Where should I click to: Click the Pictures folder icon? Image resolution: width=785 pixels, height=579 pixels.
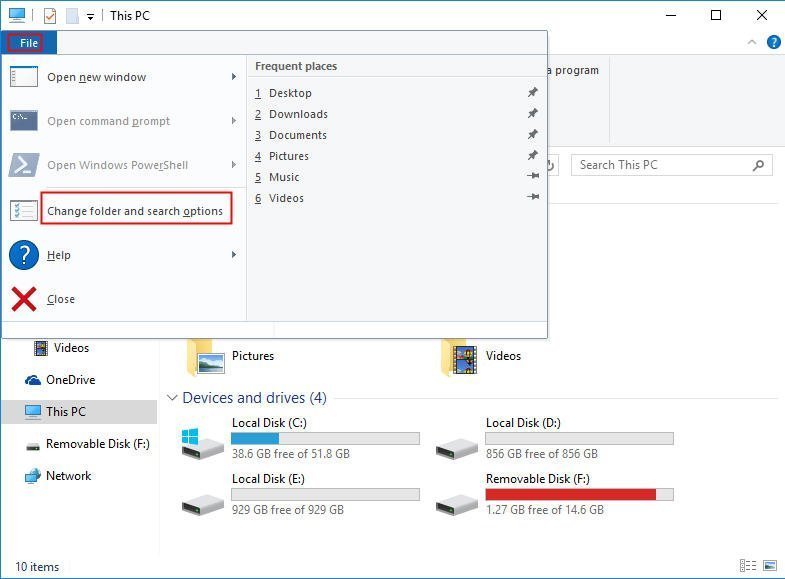205,356
